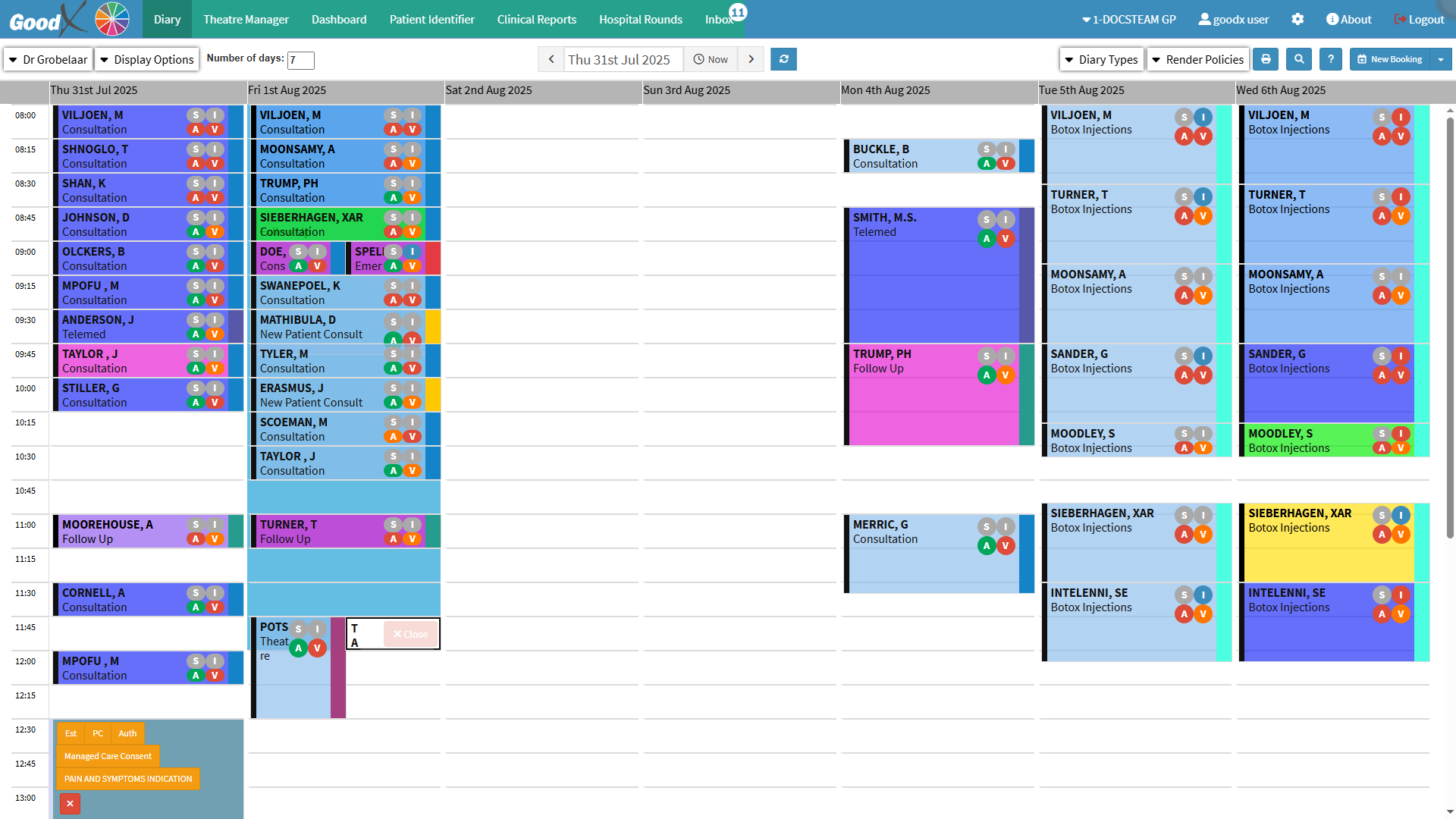Go to next day arrow

click(751, 59)
